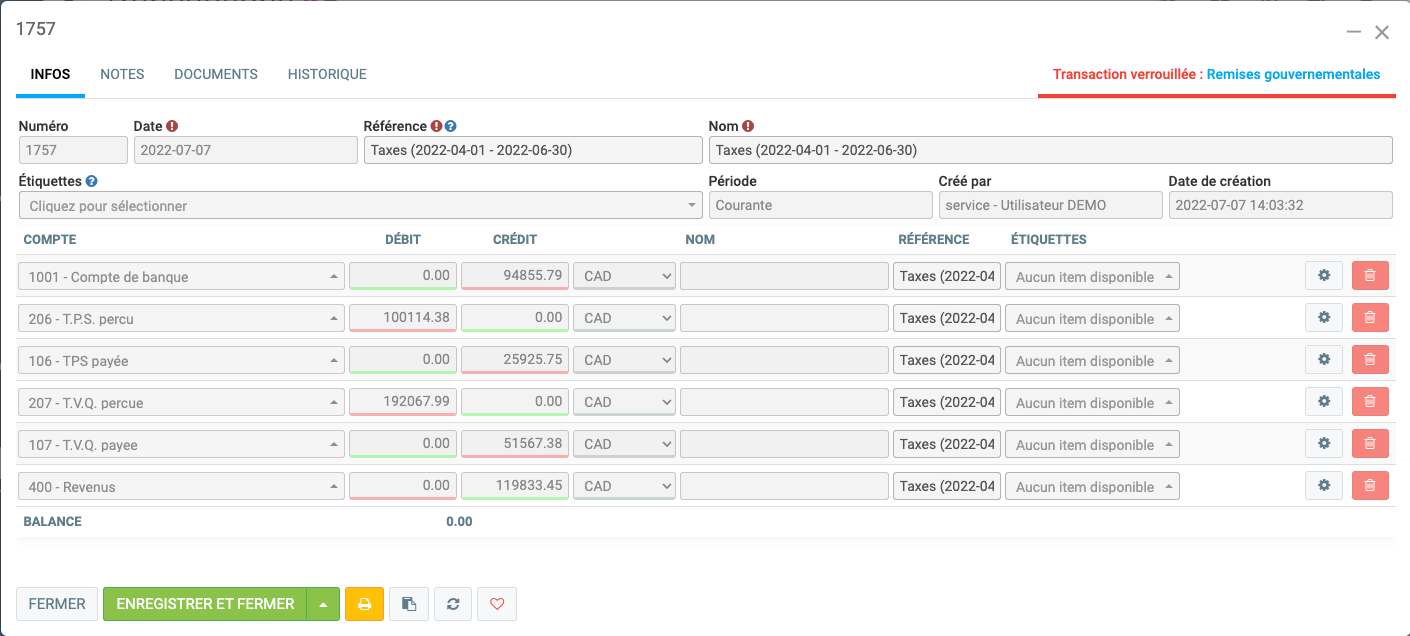Expand the 1001 - Compte de banque account selector

click(x=181, y=277)
